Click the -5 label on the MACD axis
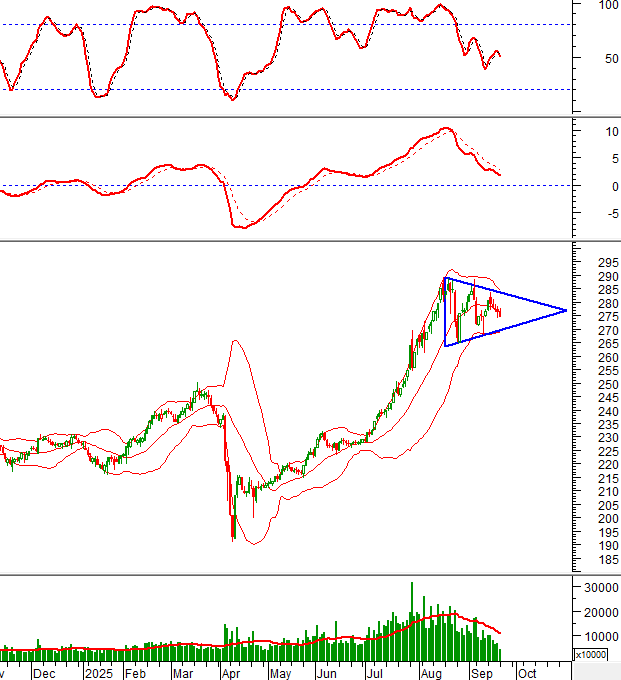The height and width of the screenshot is (680, 621). coord(603,212)
